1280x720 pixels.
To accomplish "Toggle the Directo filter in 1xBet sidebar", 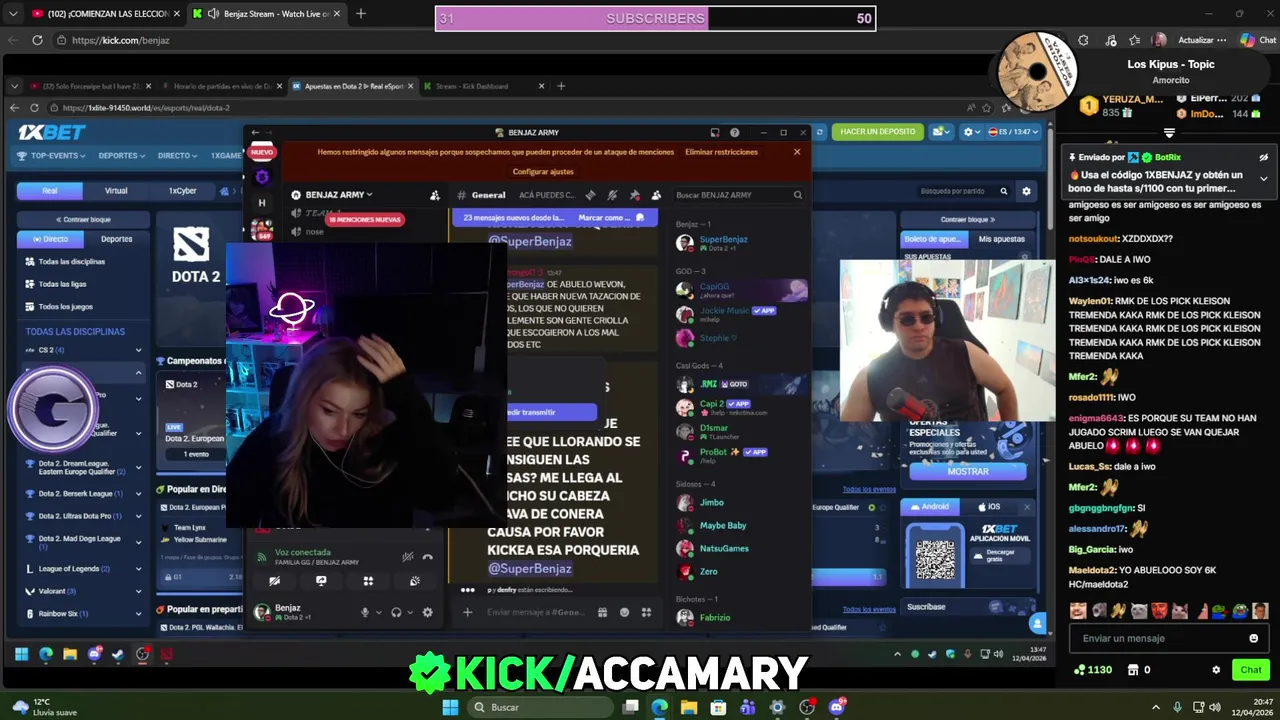I will tap(50, 239).
